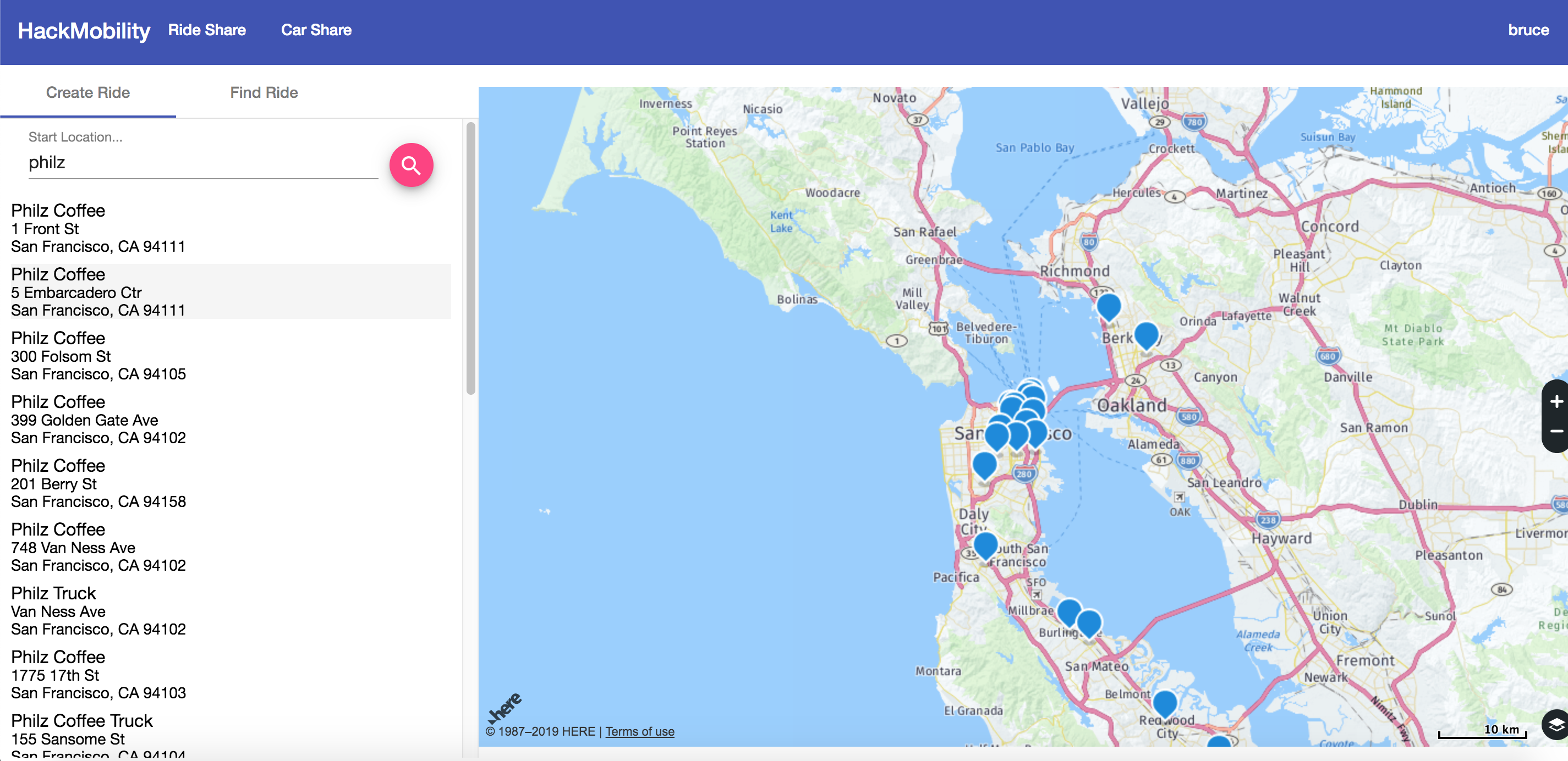Image resolution: width=1568 pixels, height=761 pixels.
Task: Zoom in with the map plus button
Action: point(1556,401)
